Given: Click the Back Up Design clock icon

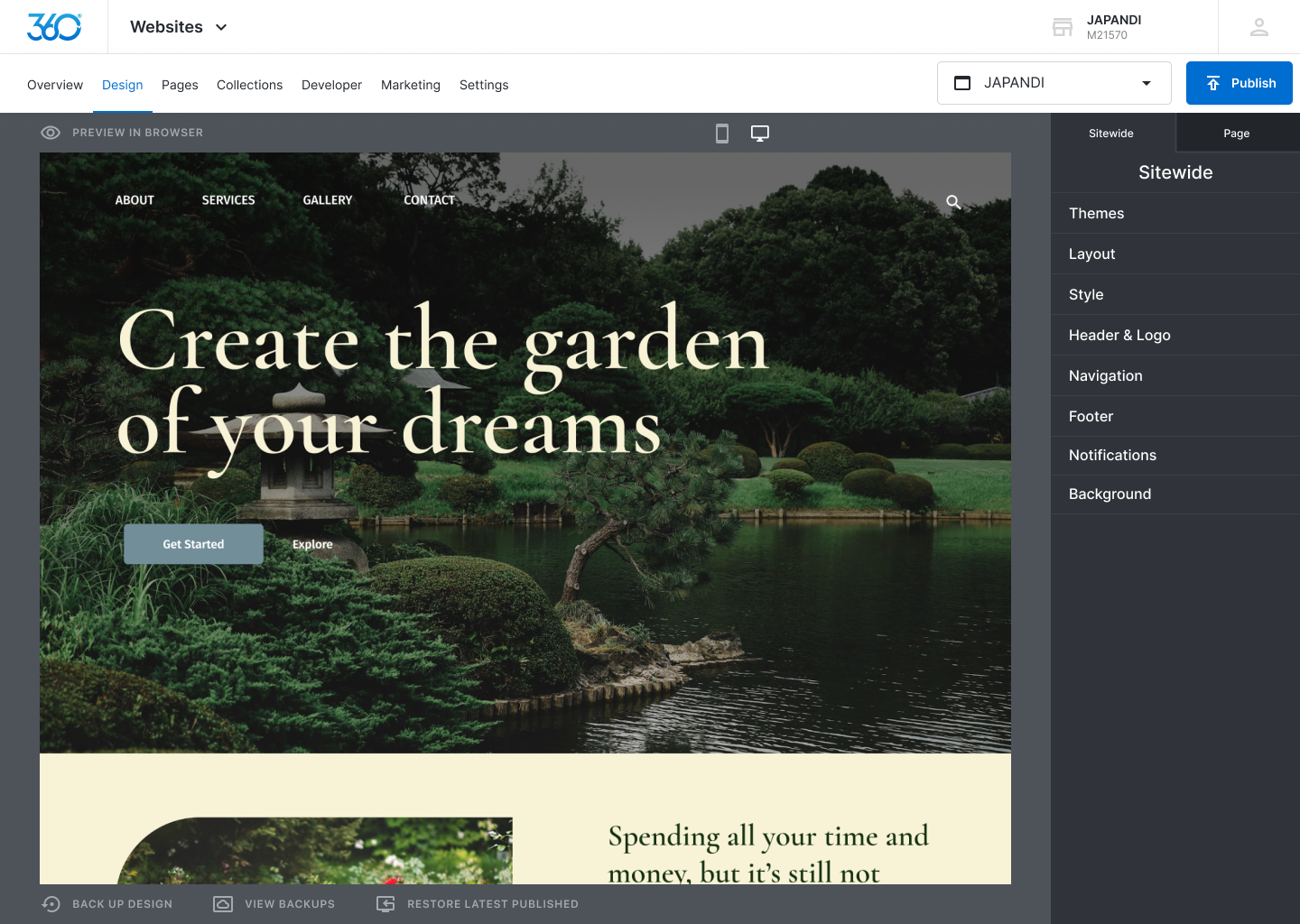Looking at the screenshot, I should (51, 904).
